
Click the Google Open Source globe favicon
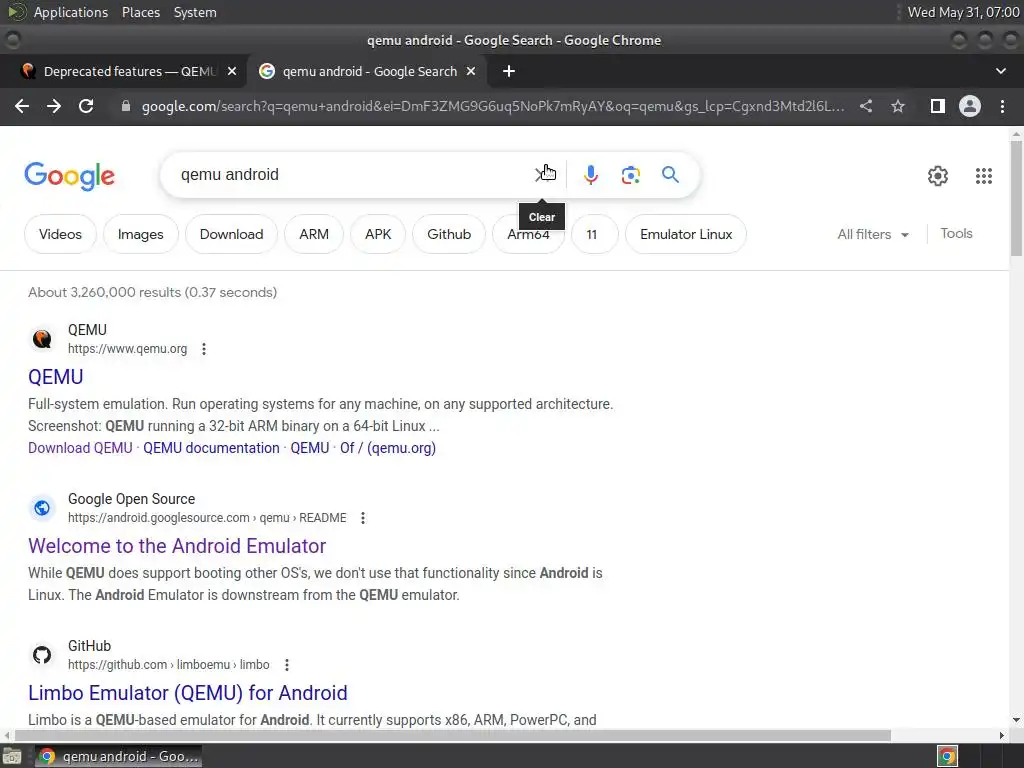point(42,508)
